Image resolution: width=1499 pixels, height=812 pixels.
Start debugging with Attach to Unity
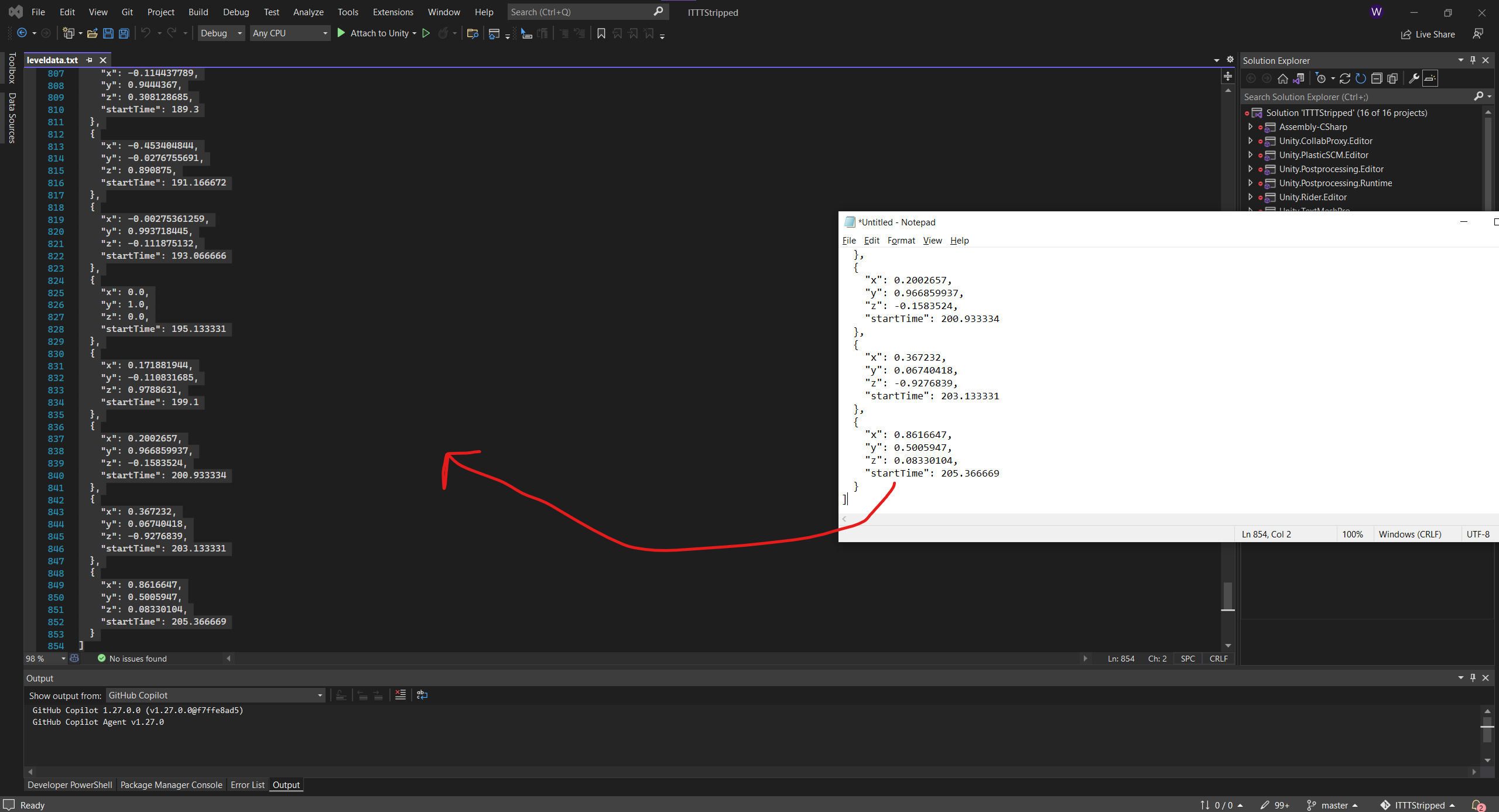(x=377, y=33)
